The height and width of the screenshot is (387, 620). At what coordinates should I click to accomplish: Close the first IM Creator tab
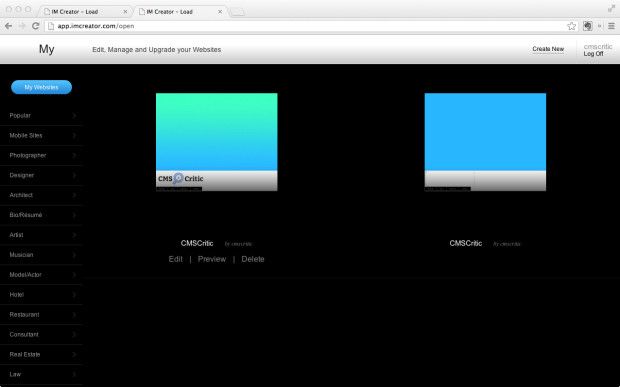click(x=125, y=12)
